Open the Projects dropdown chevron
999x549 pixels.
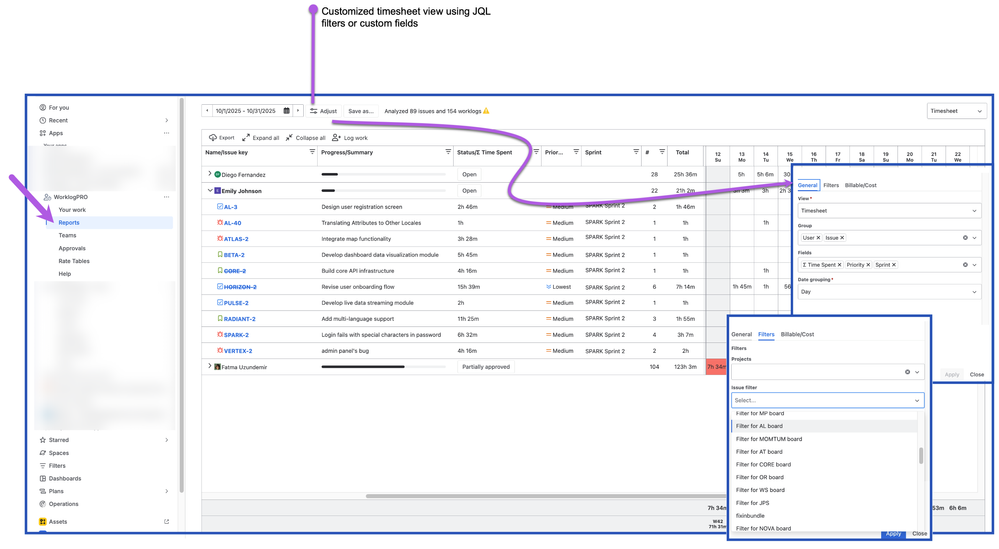tap(917, 372)
